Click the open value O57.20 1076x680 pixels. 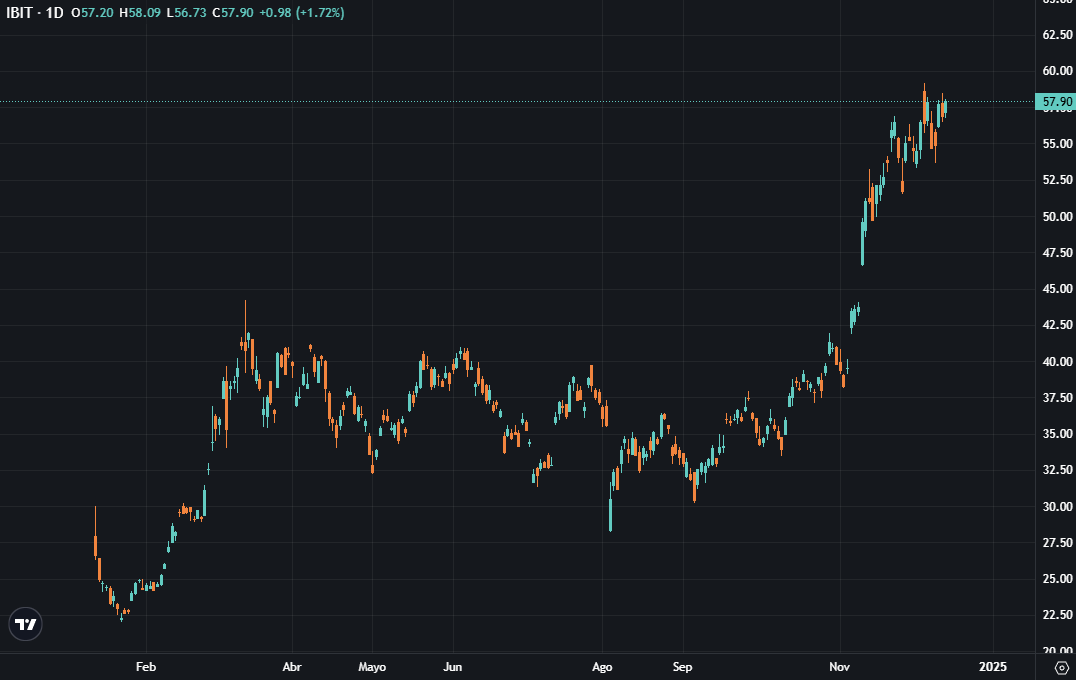(x=92, y=12)
